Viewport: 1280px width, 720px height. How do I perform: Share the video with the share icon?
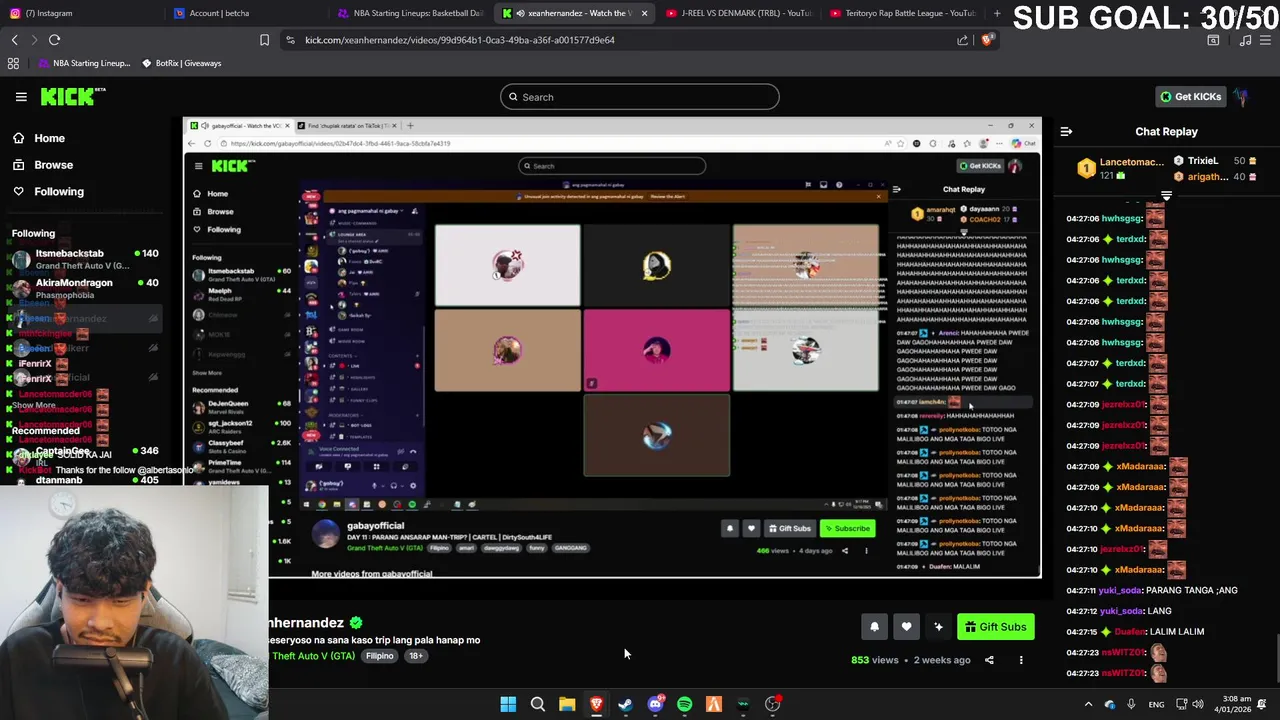(x=989, y=660)
